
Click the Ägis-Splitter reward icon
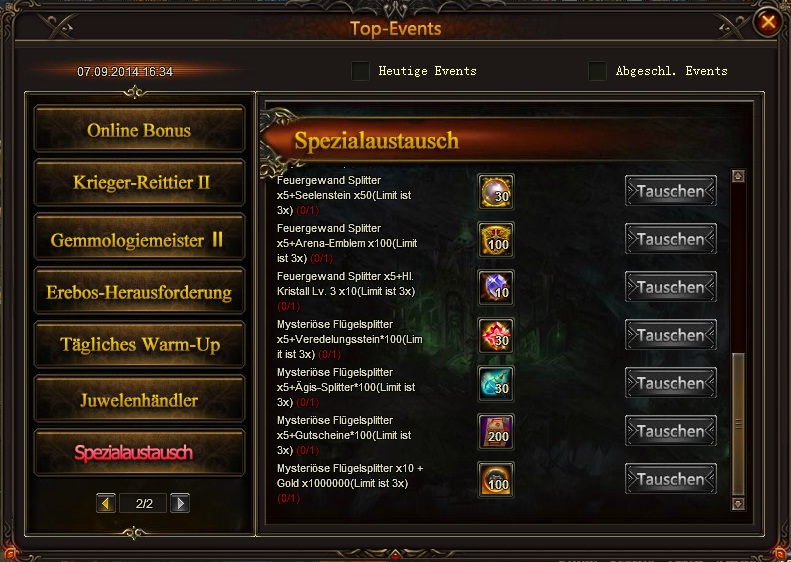496,383
